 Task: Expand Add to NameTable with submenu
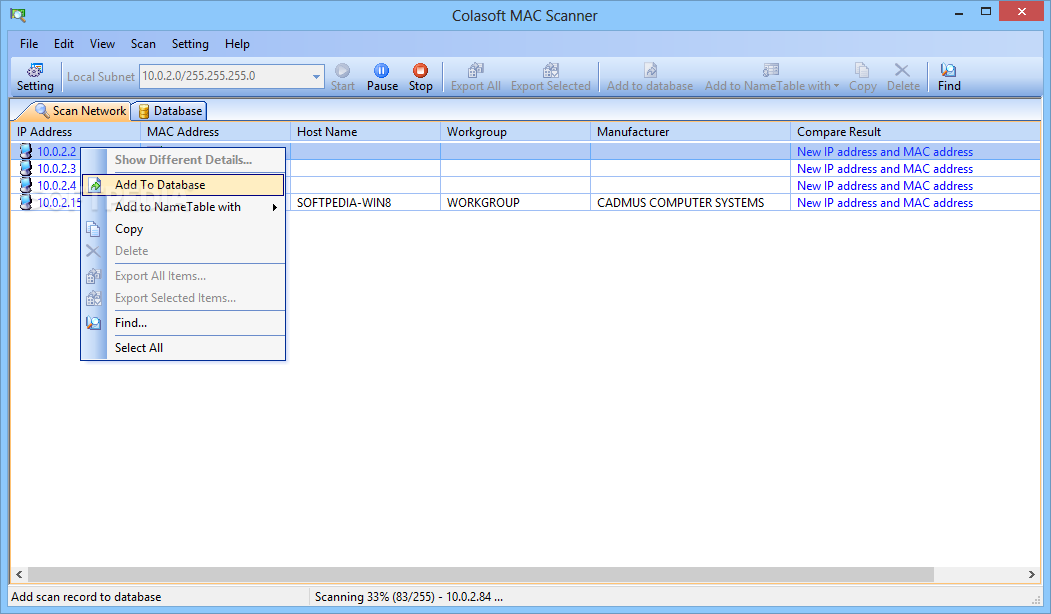183,207
